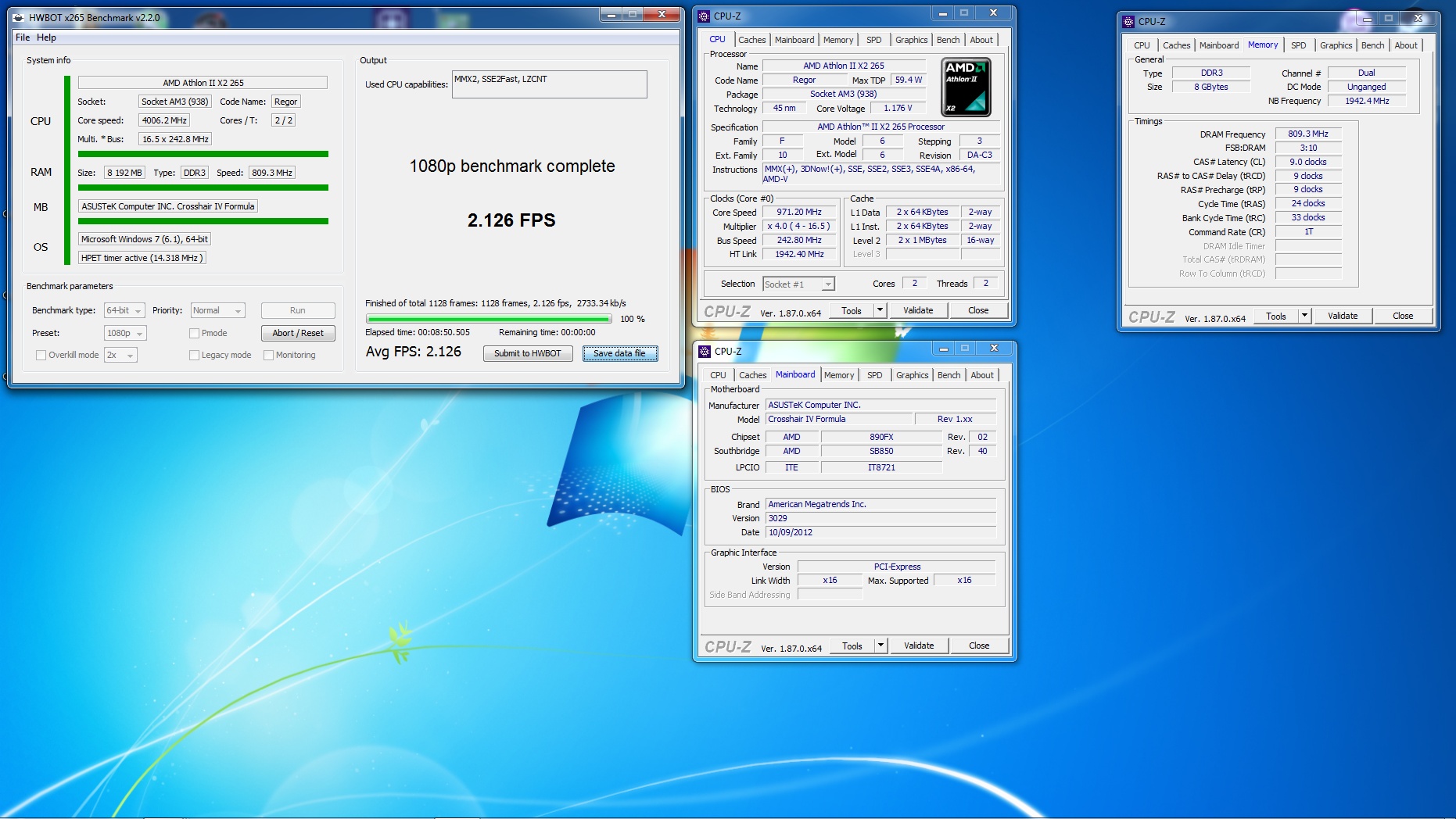The width and height of the screenshot is (1456, 819).
Task: Expand Tools arrow in Mainboard CPU-Z window
Action: 880,646
